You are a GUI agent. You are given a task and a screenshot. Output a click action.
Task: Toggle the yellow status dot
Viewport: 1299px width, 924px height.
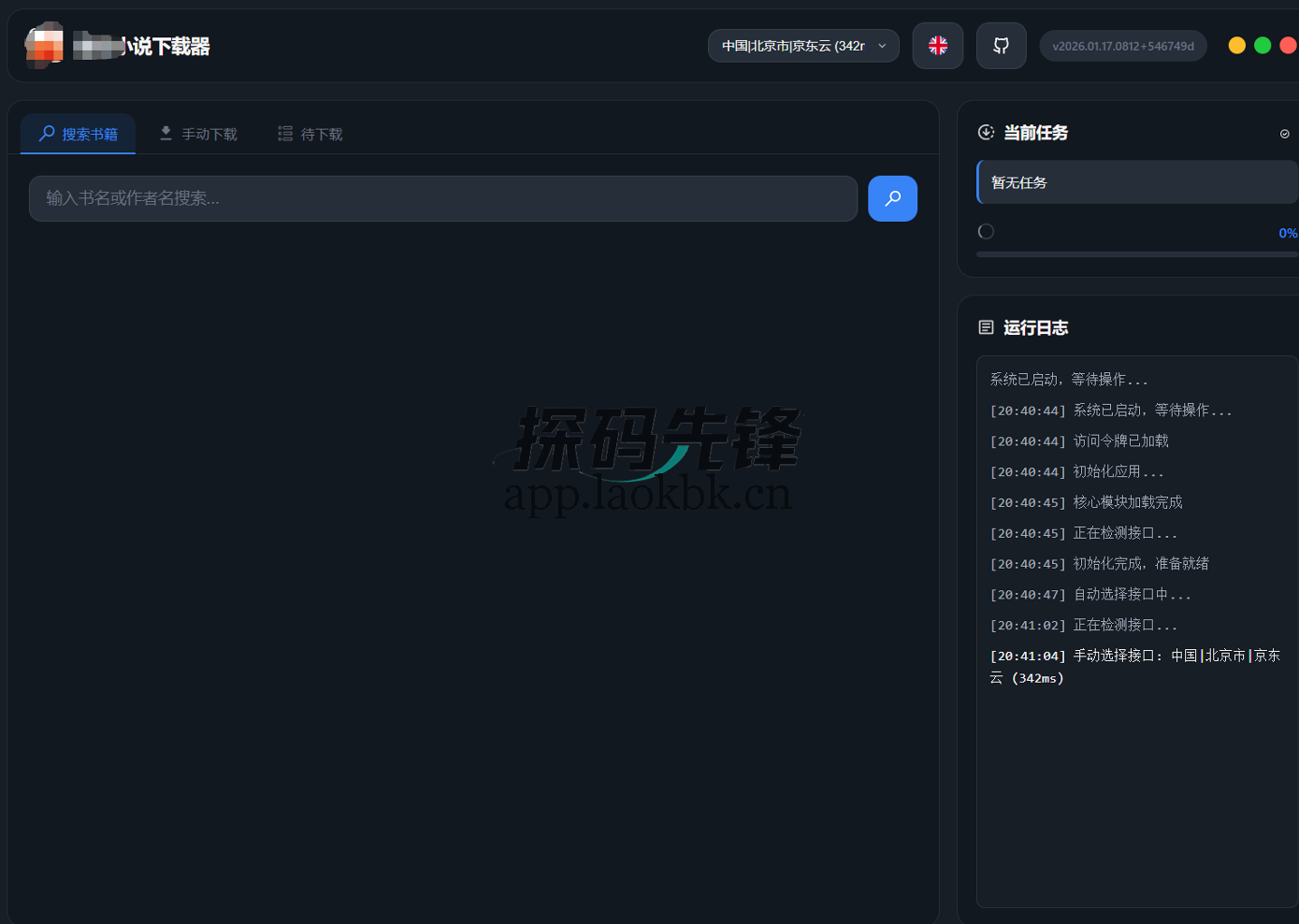pos(1236,44)
